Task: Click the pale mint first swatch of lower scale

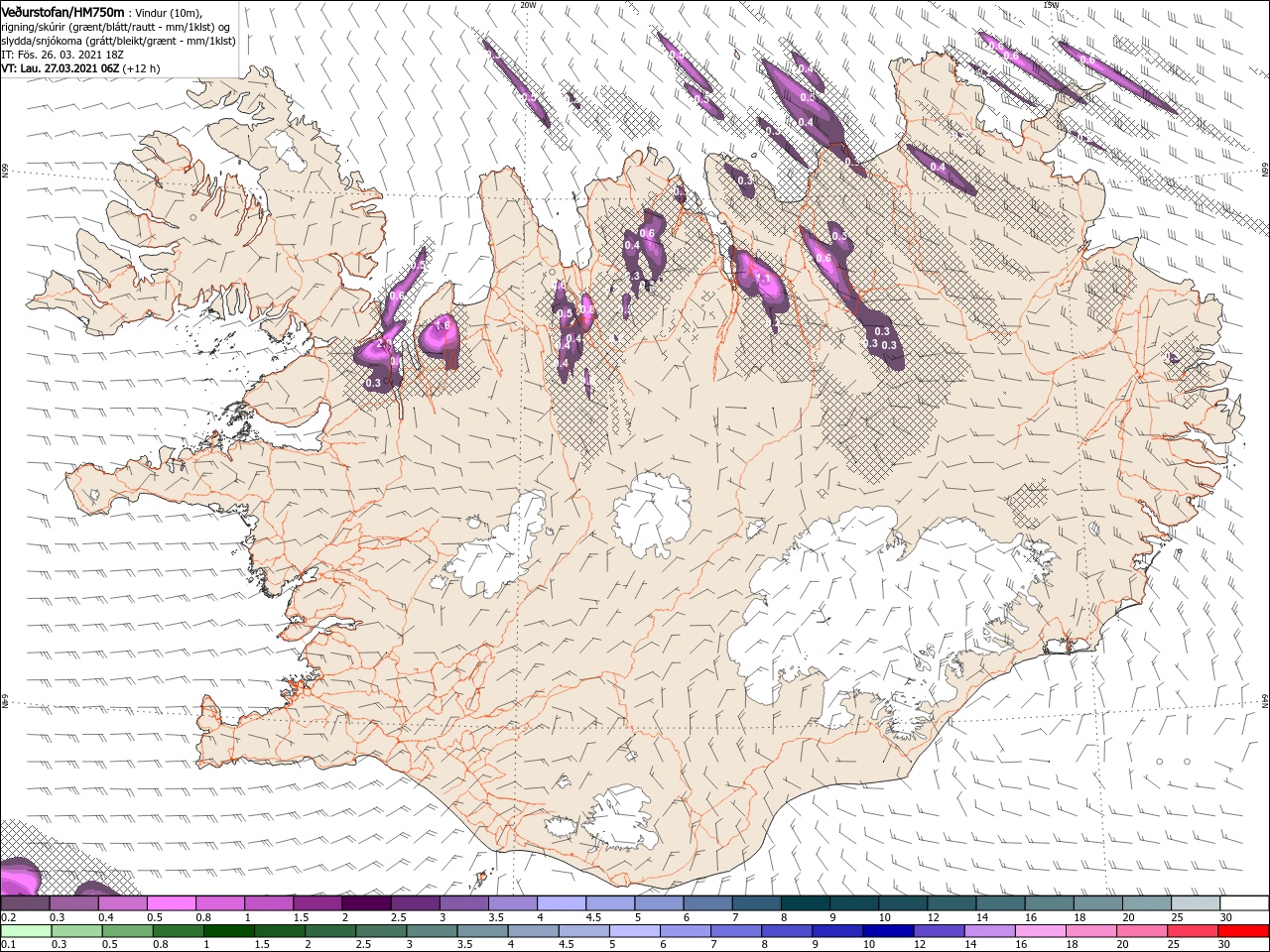Action: pyautogui.click(x=26, y=931)
